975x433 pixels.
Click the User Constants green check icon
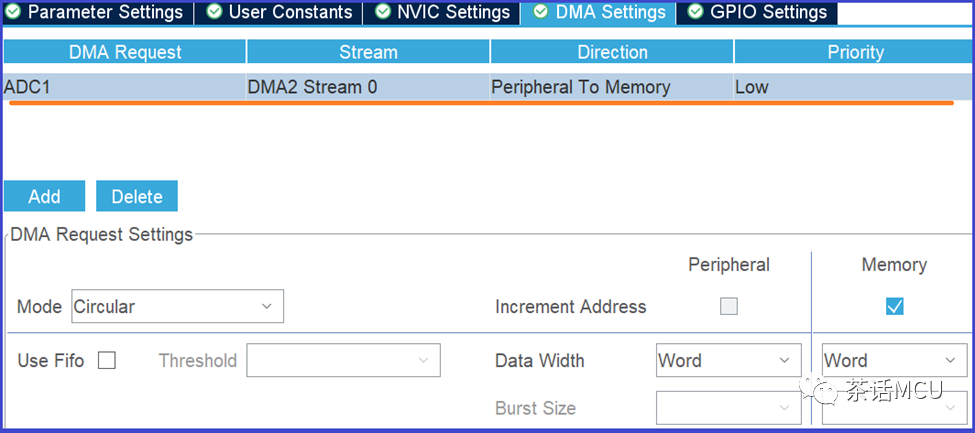point(214,12)
